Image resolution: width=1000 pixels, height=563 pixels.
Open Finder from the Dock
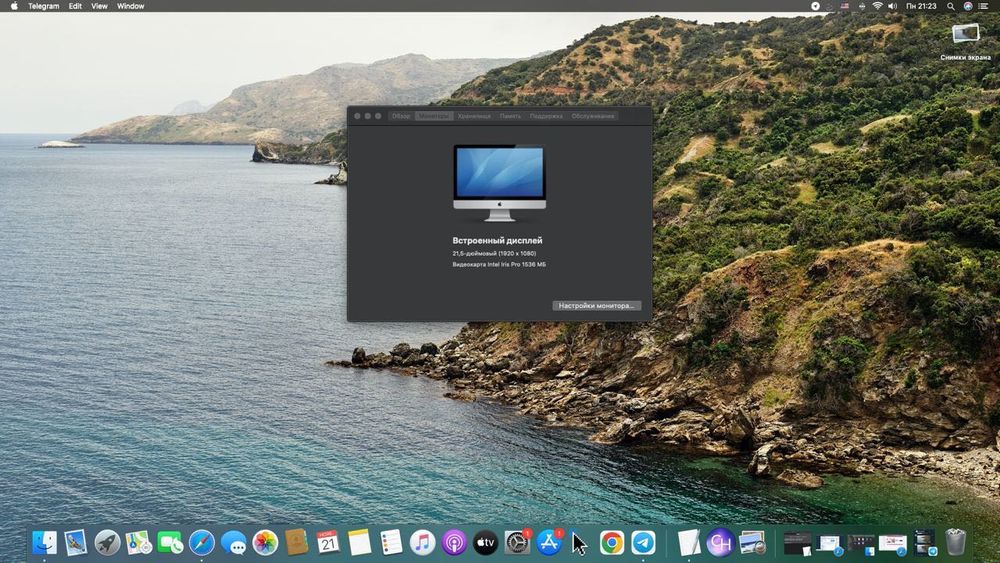coord(44,543)
